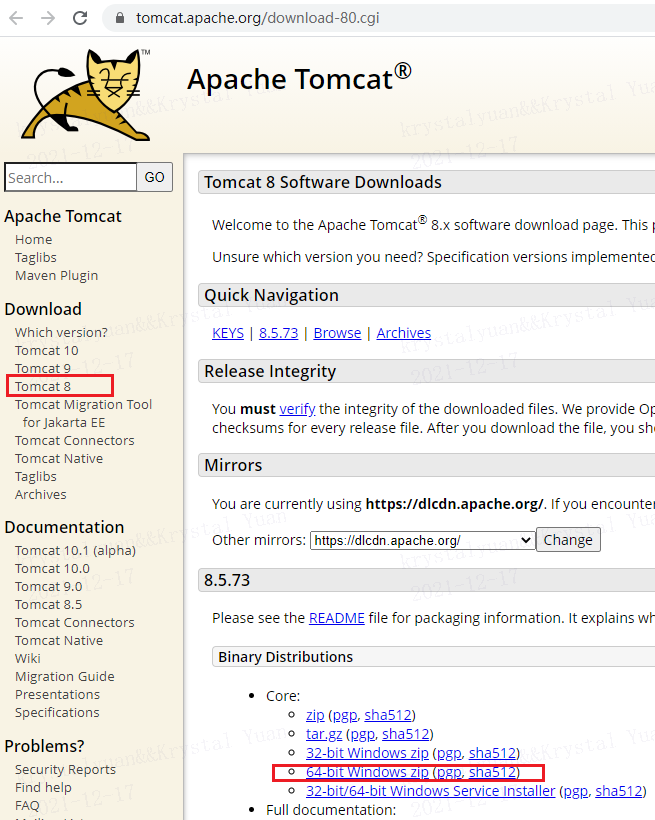Open the Which version? link
The image size is (655, 820).
61,333
